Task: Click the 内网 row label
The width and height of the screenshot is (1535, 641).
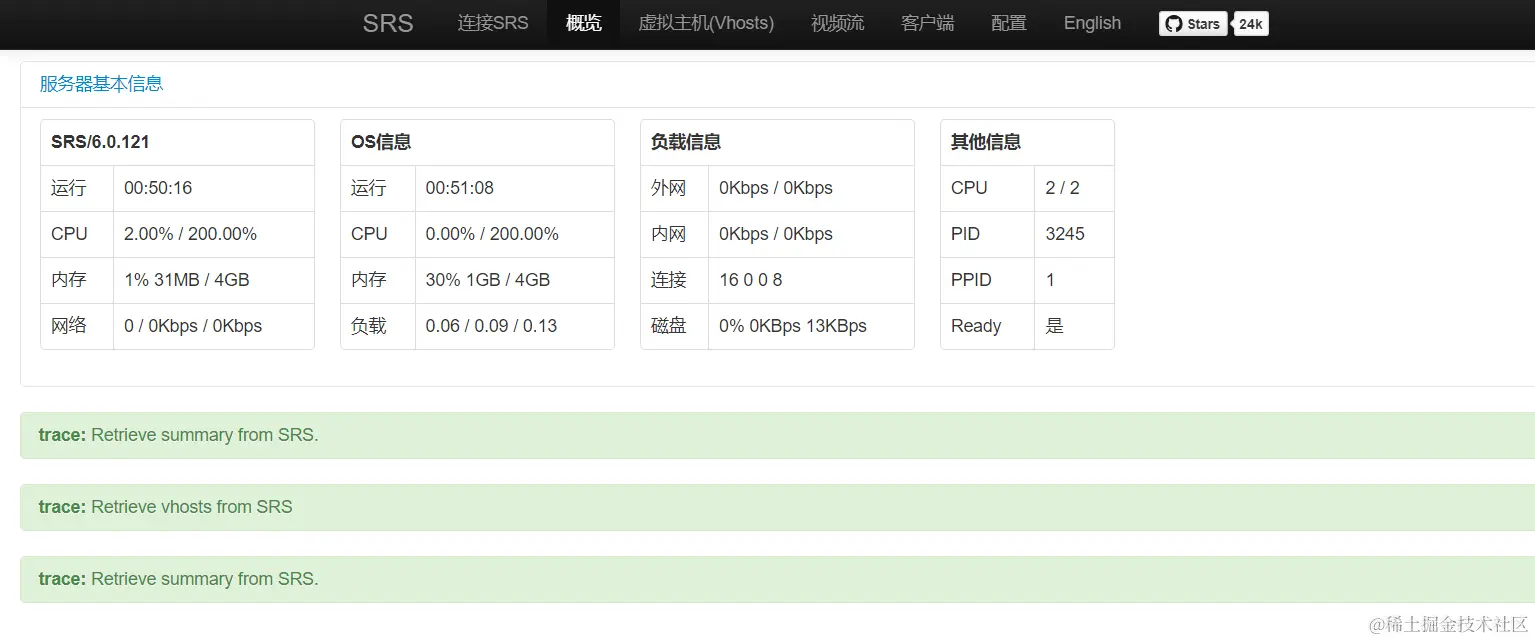Action: 669,234
